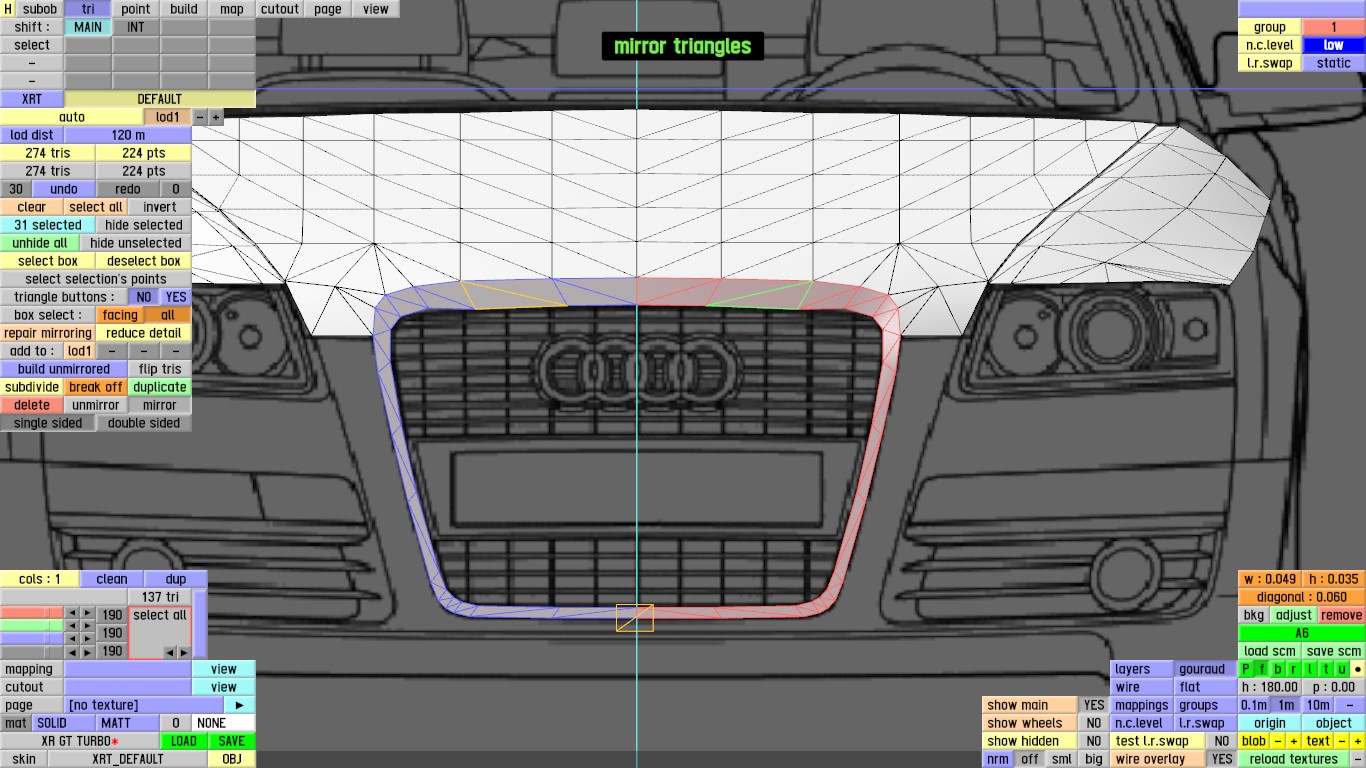This screenshot has width=1366, height=768.
Task: Make selected triangles double sided
Action: tap(144, 423)
